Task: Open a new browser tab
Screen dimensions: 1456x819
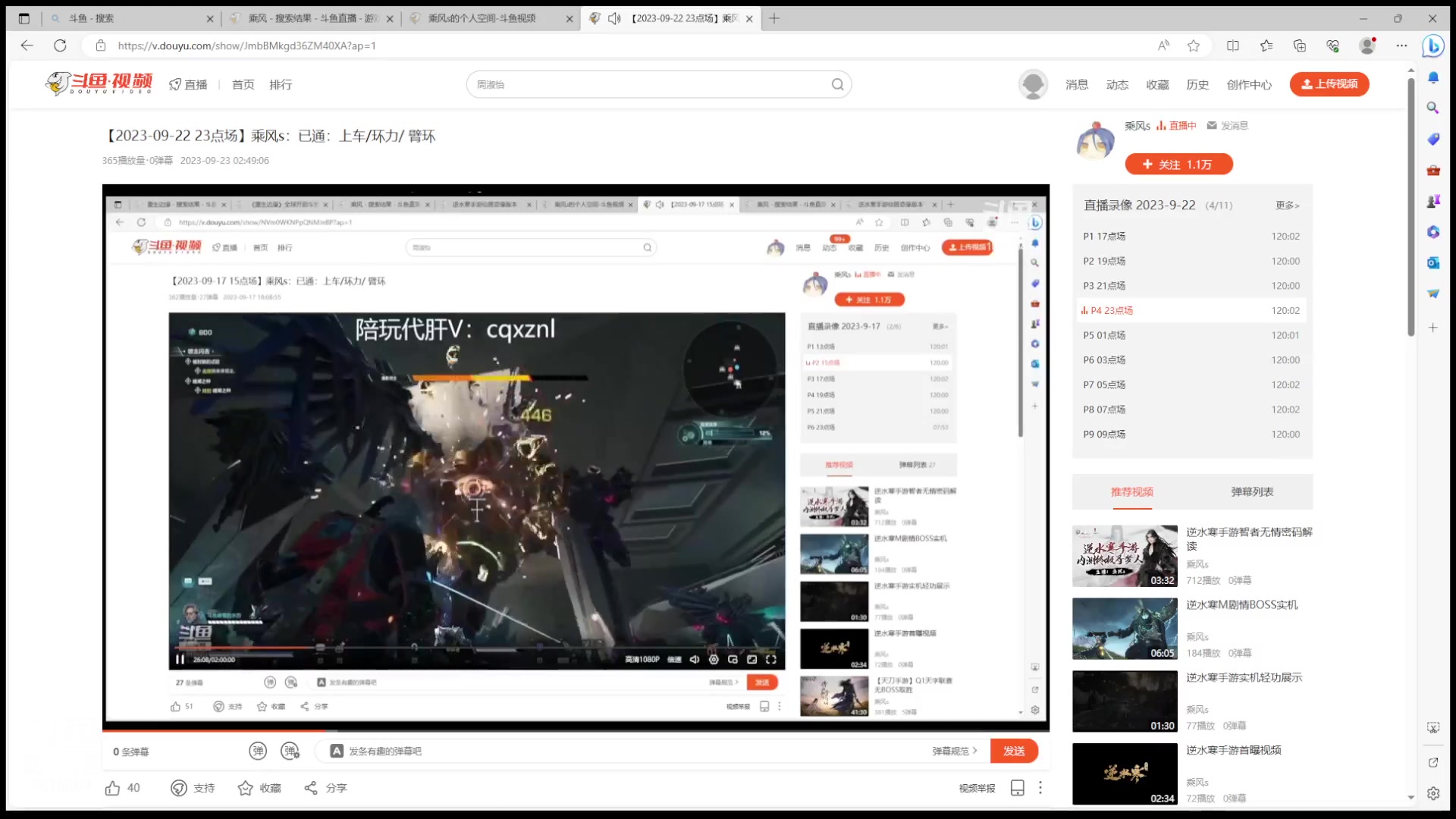Action: [x=774, y=18]
